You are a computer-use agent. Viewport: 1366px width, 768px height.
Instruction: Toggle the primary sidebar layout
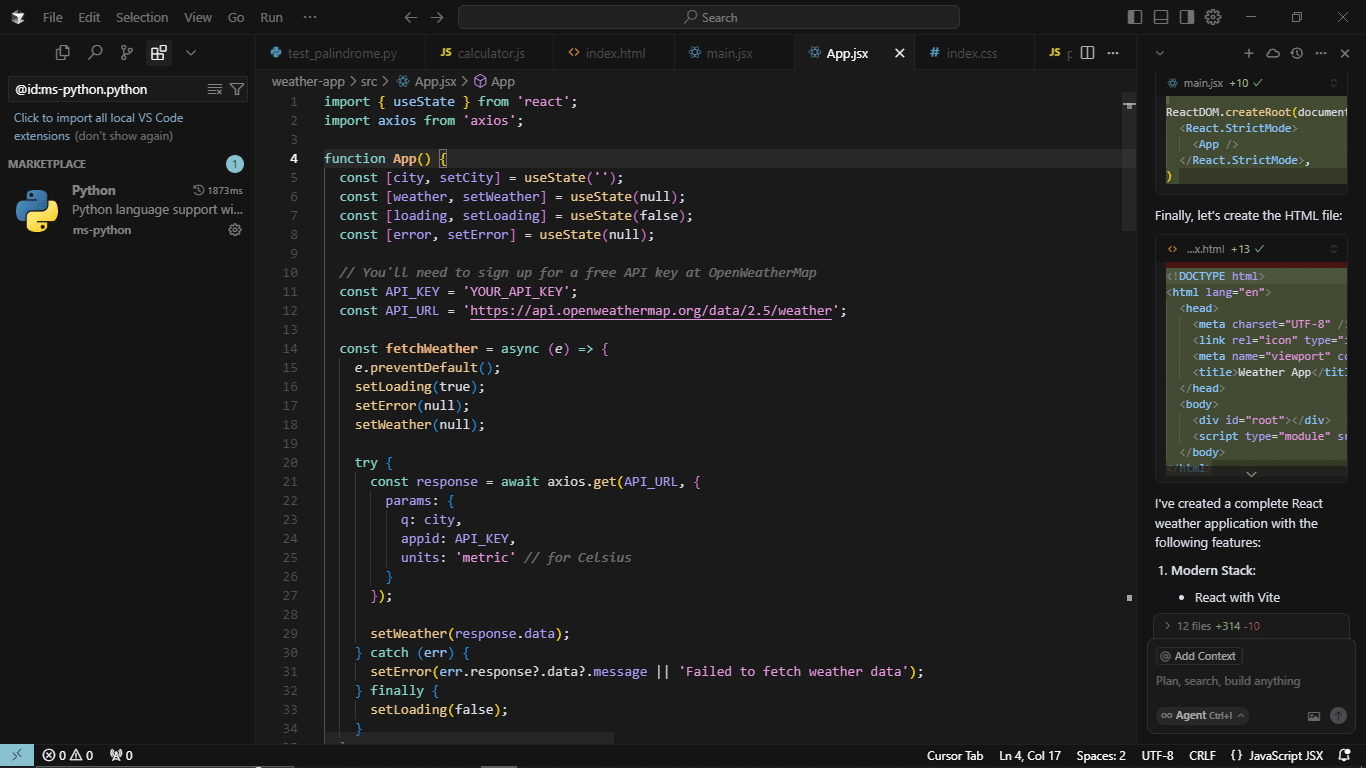pyautogui.click(x=1135, y=17)
